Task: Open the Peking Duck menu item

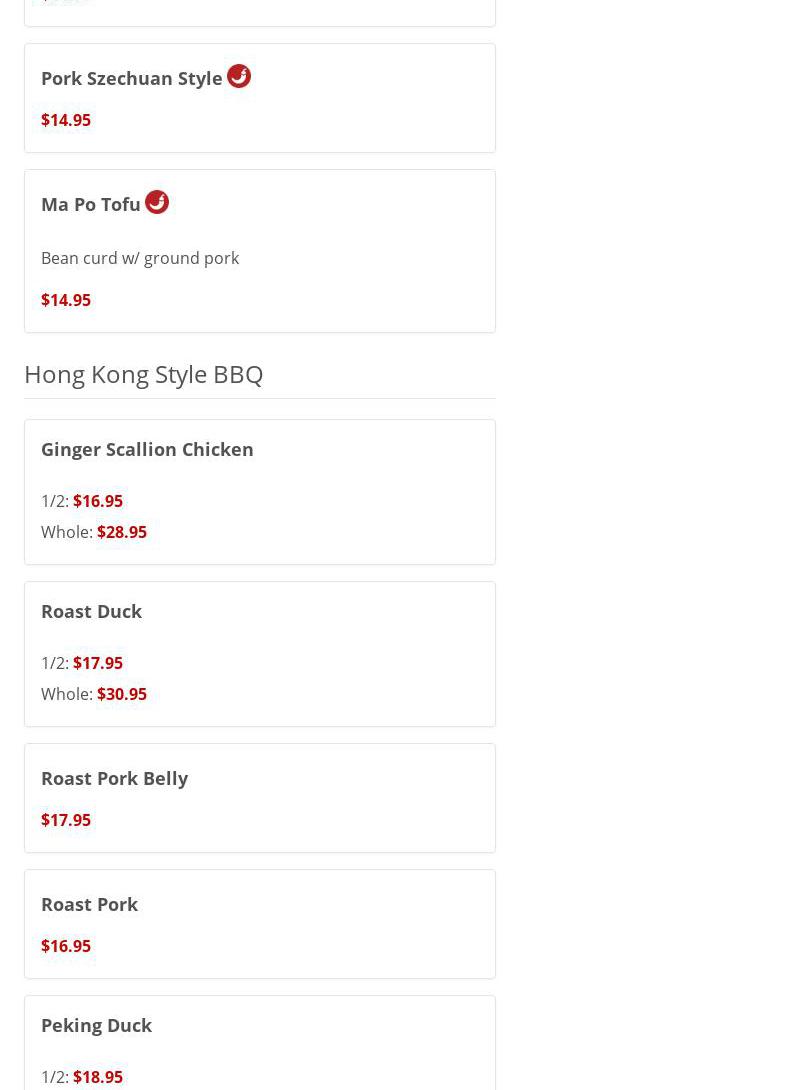Action: (96, 1025)
